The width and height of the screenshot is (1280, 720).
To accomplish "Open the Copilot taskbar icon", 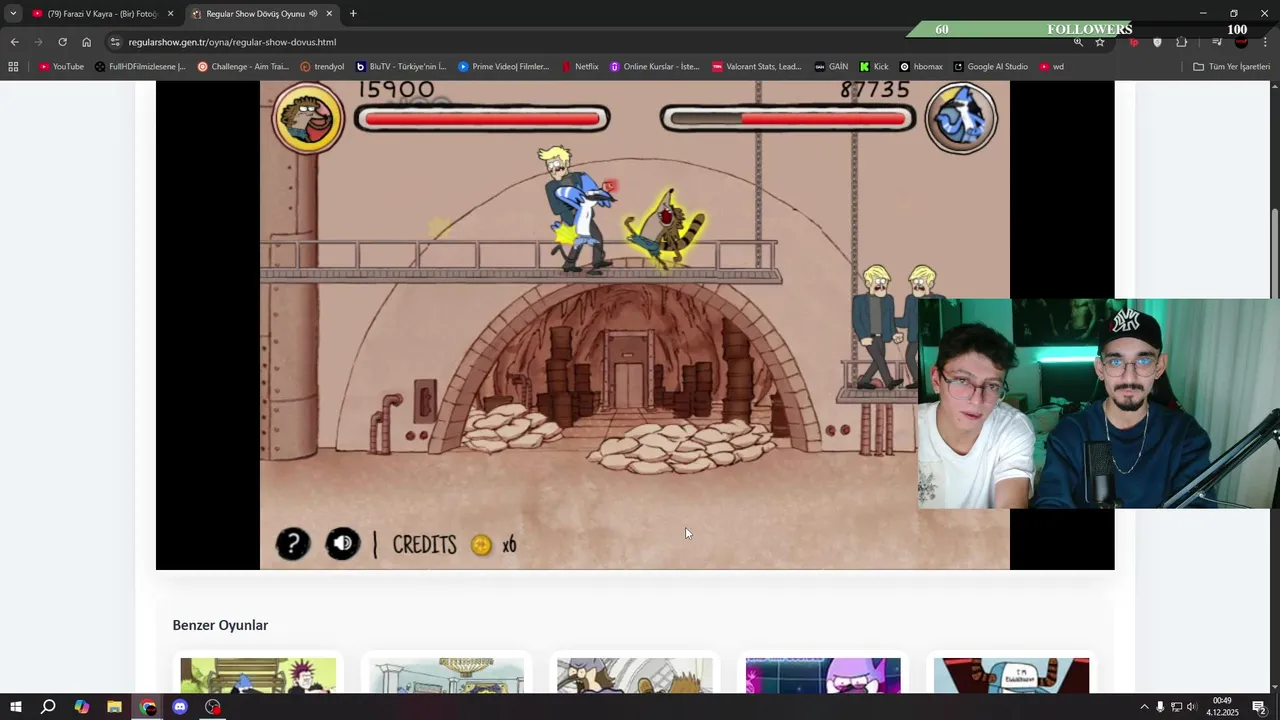I will click(x=81, y=707).
